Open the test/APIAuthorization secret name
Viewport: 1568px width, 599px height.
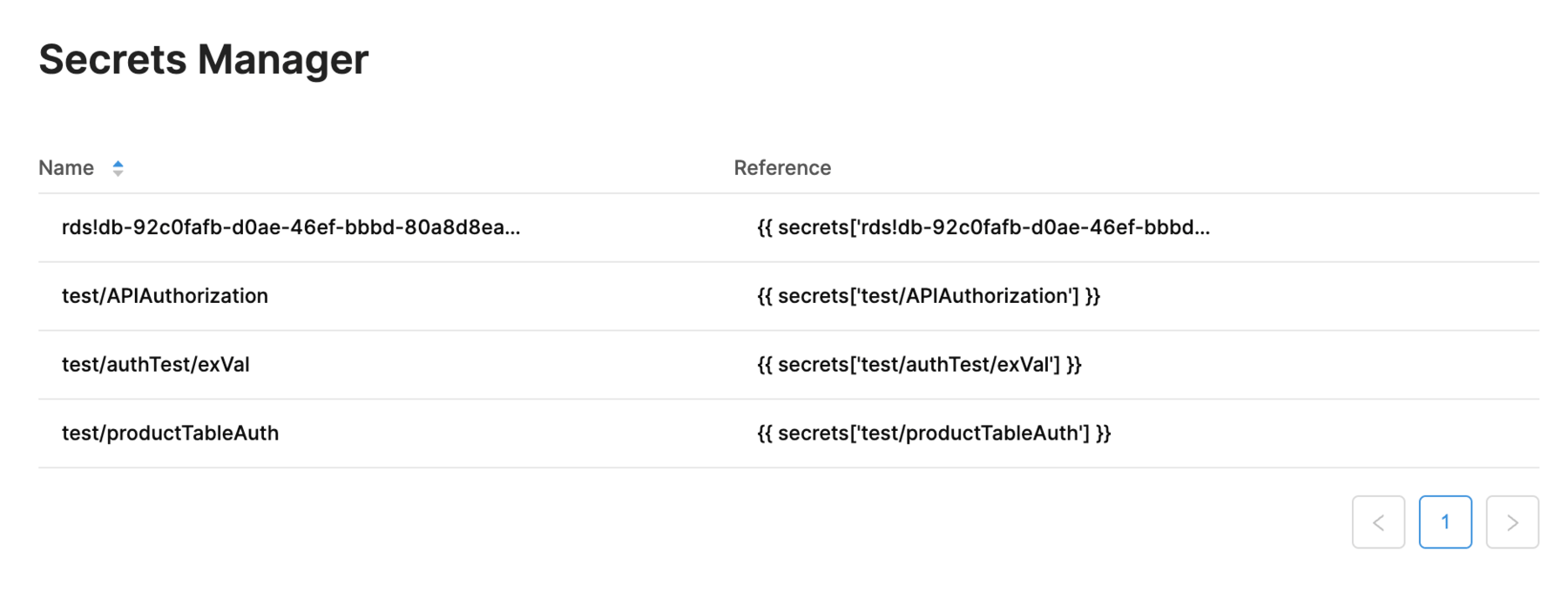[x=165, y=296]
